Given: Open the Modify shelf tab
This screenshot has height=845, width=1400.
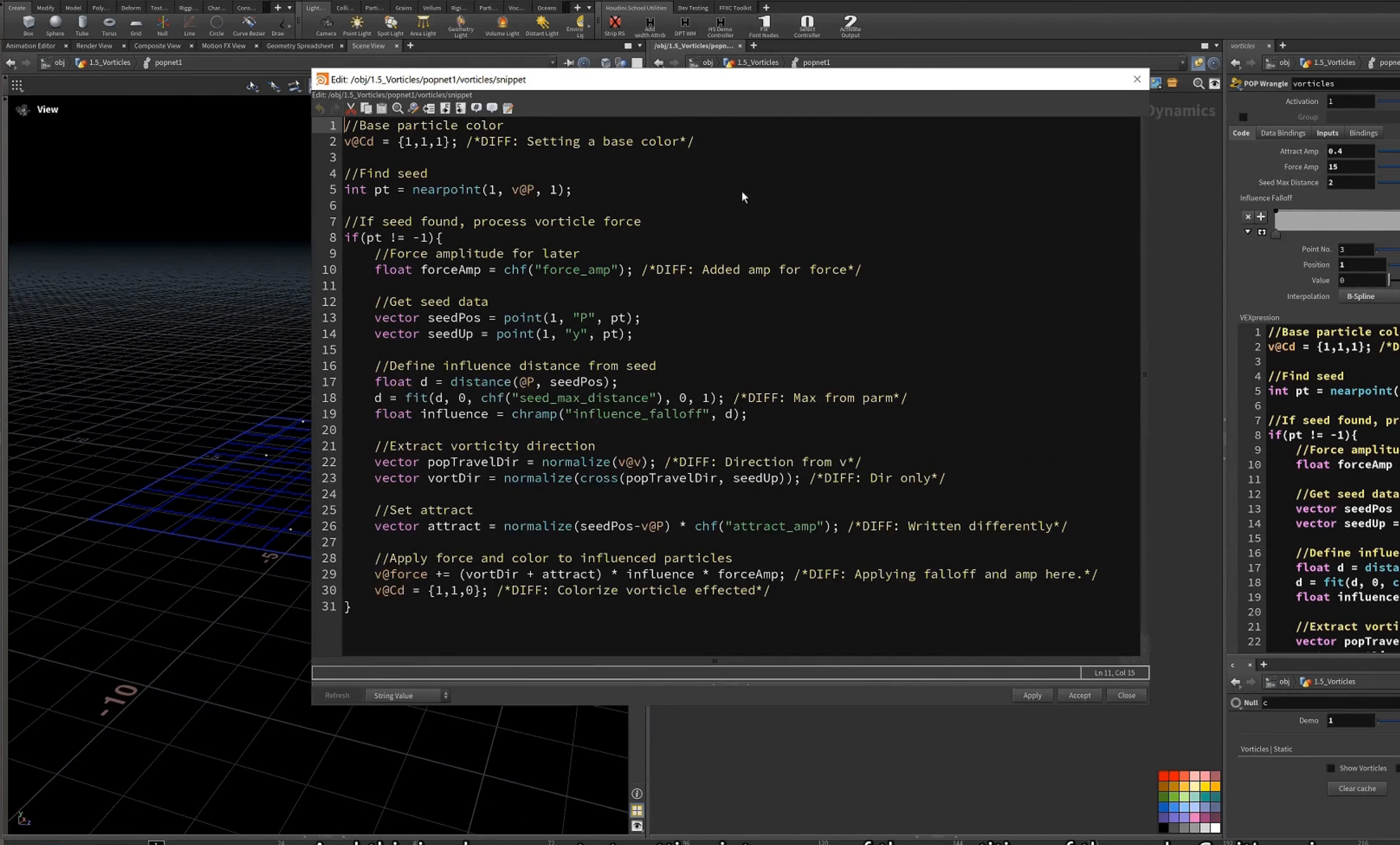Looking at the screenshot, I should click(x=45, y=8).
